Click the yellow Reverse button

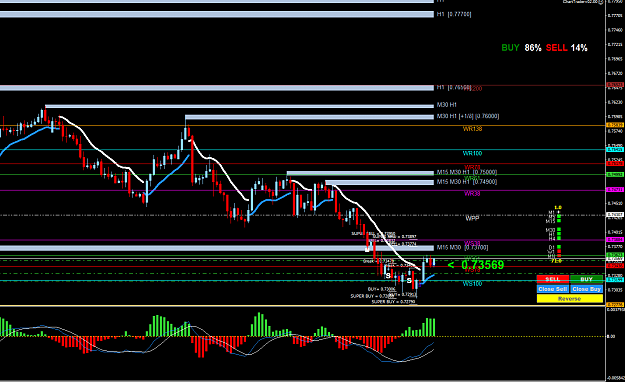(570, 298)
